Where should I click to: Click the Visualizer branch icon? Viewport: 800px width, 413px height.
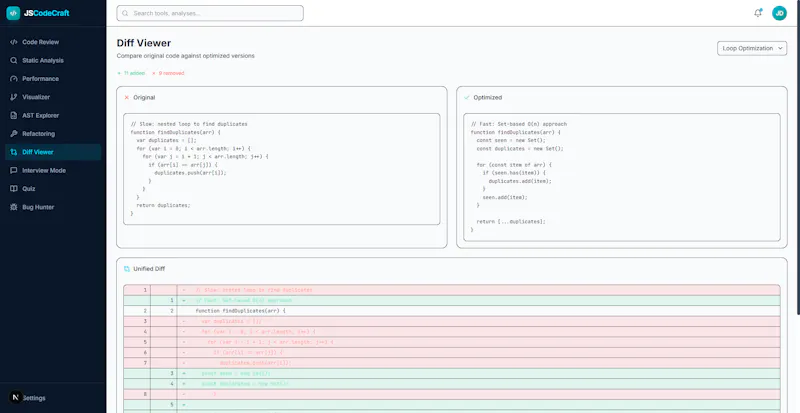pos(14,97)
